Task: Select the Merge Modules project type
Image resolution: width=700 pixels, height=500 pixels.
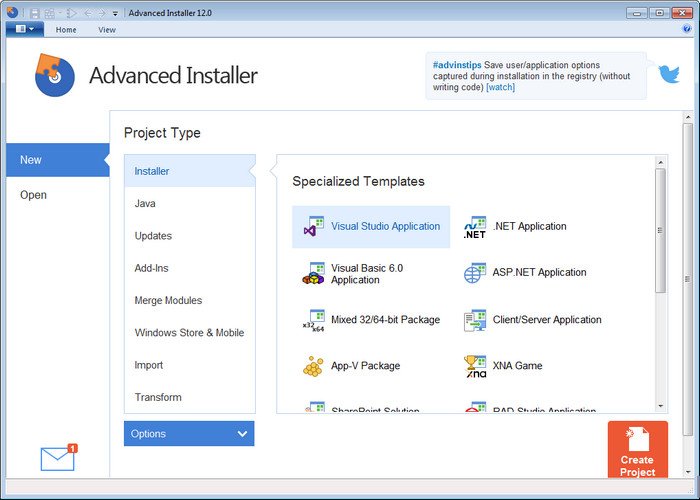Action: coord(190,300)
